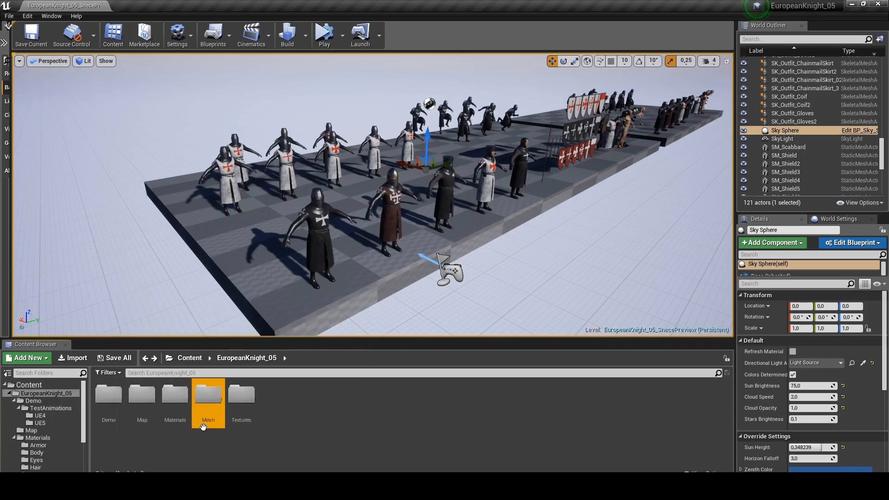Open the Marketplace toolbar icon
Screen dimensions: 889x500
144,35
